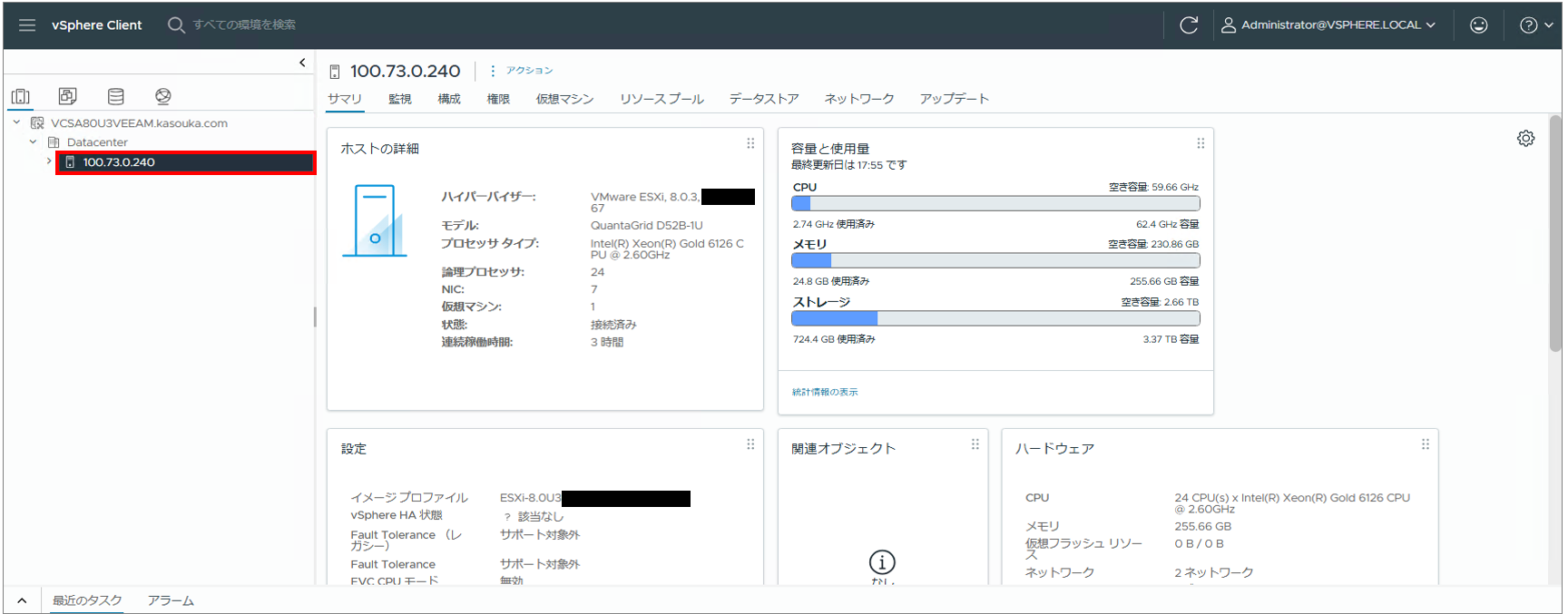The width and height of the screenshot is (1568, 614).
Task: Click the drag handle on ハードウェア card
Action: click(1426, 444)
